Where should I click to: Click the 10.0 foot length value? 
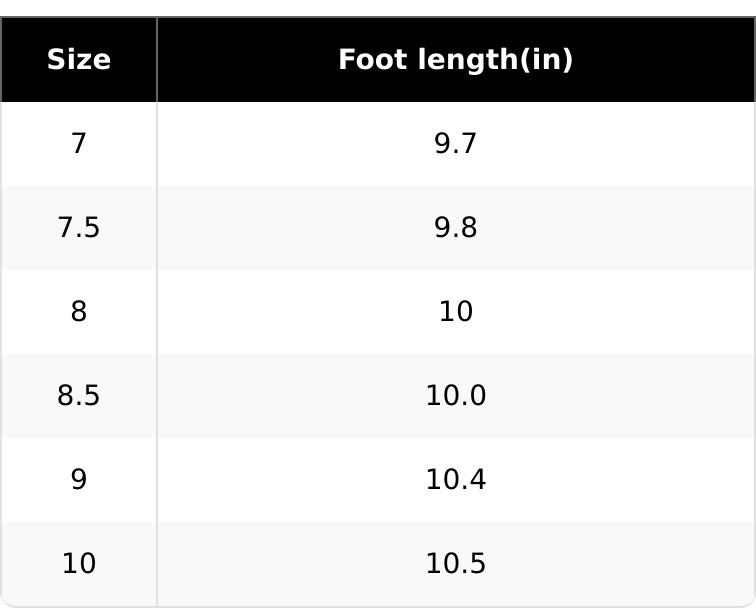coord(455,396)
